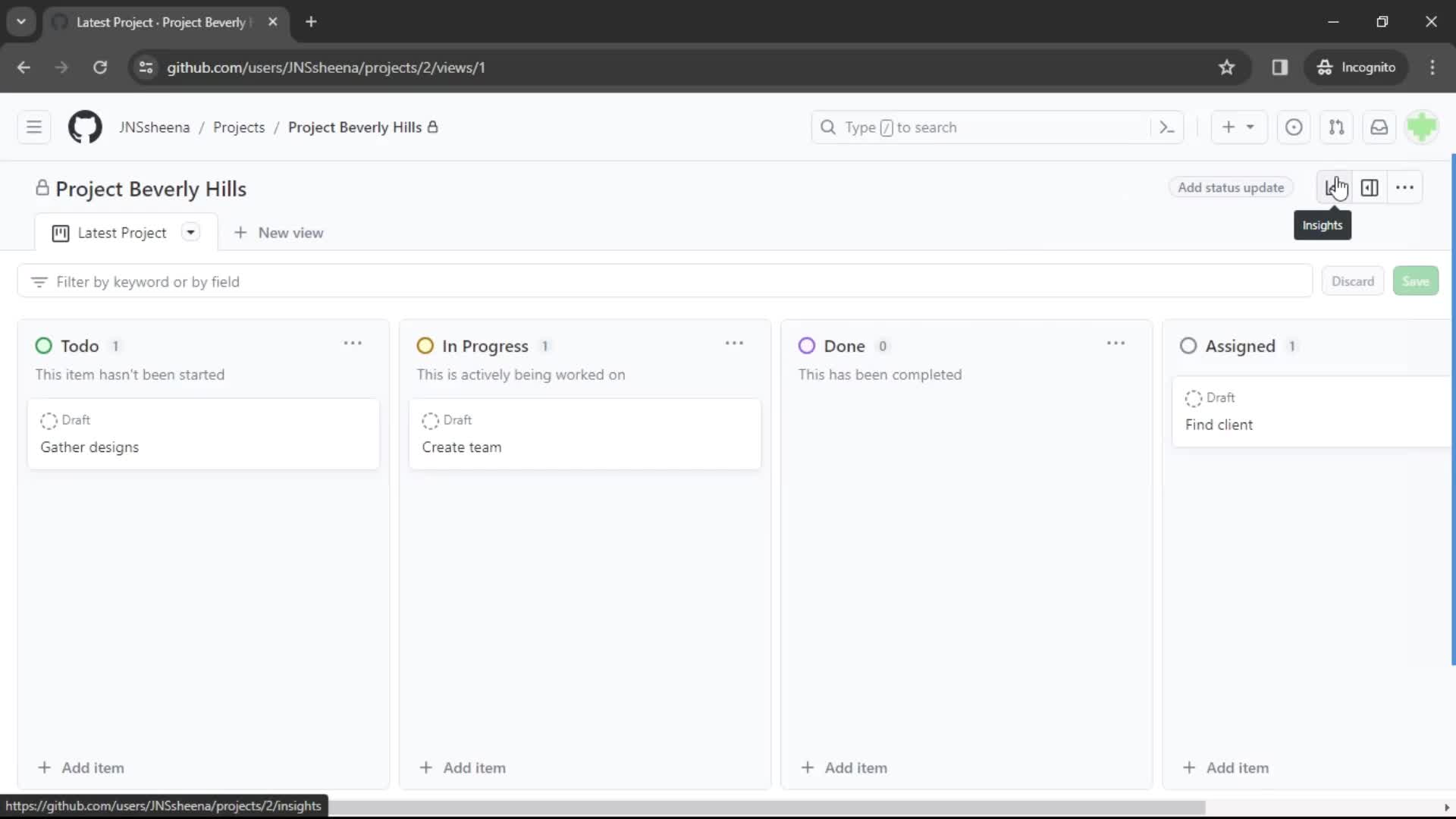Open notifications panel
This screenshot has width=1456, height=819.
pos(1379,127)
